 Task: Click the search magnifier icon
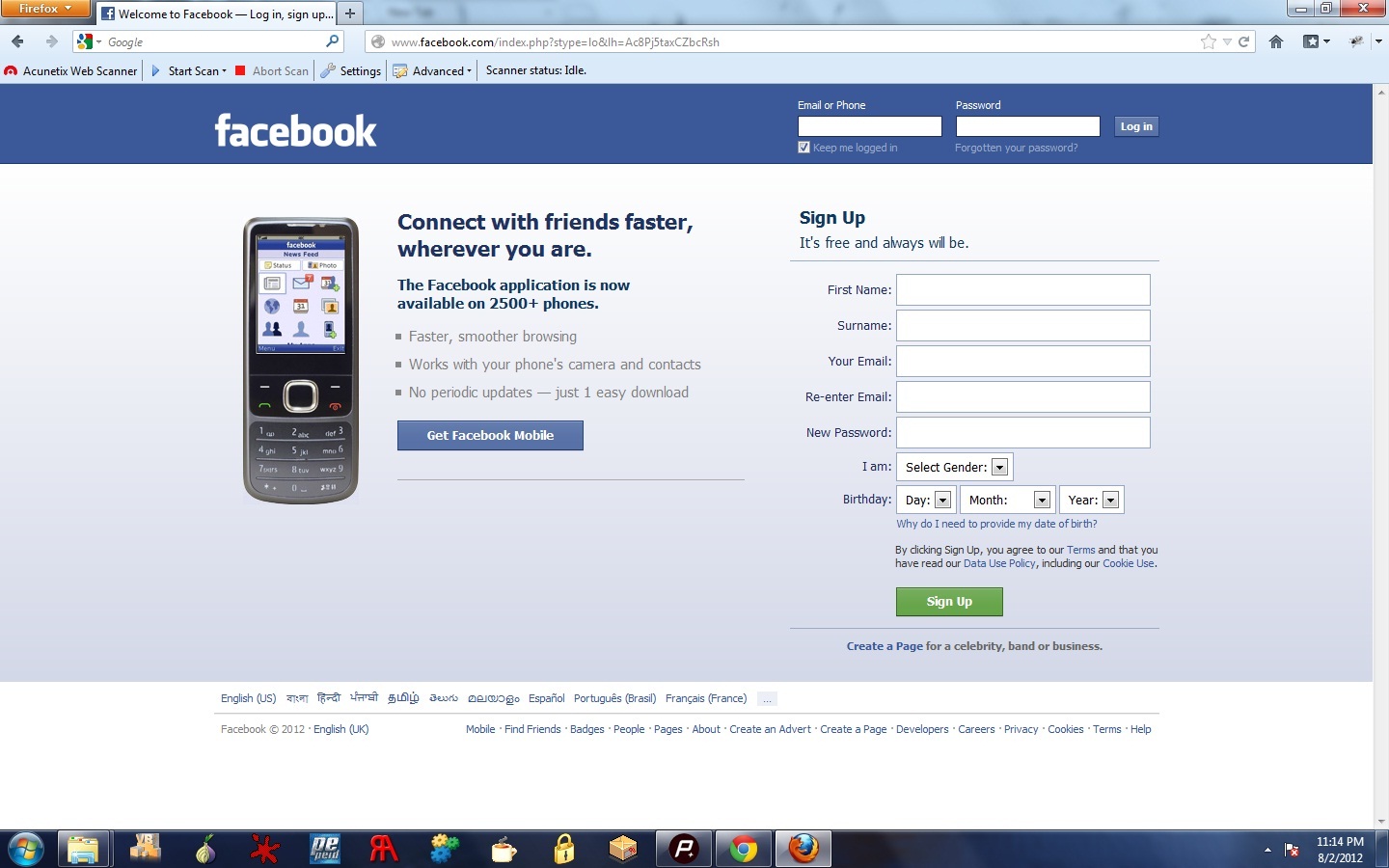(333, 41)
